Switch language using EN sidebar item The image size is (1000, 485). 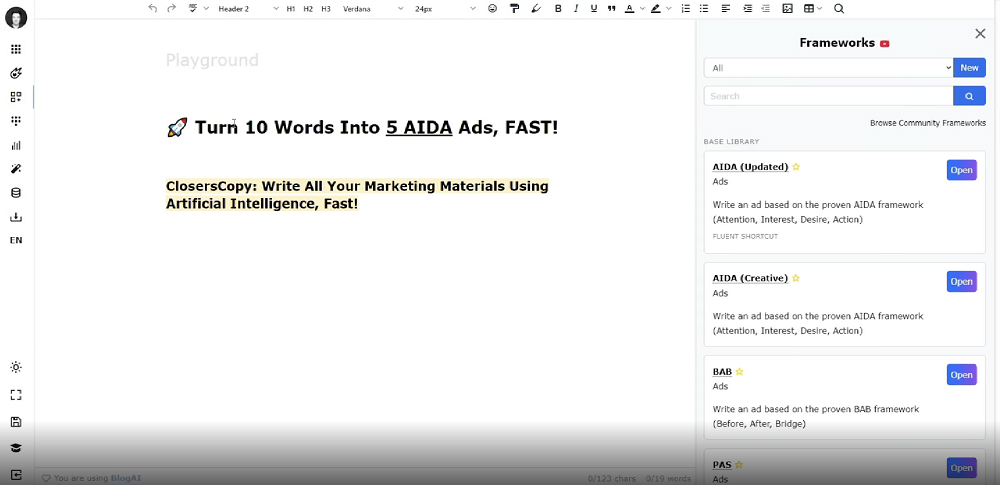(x=16, y=241)
